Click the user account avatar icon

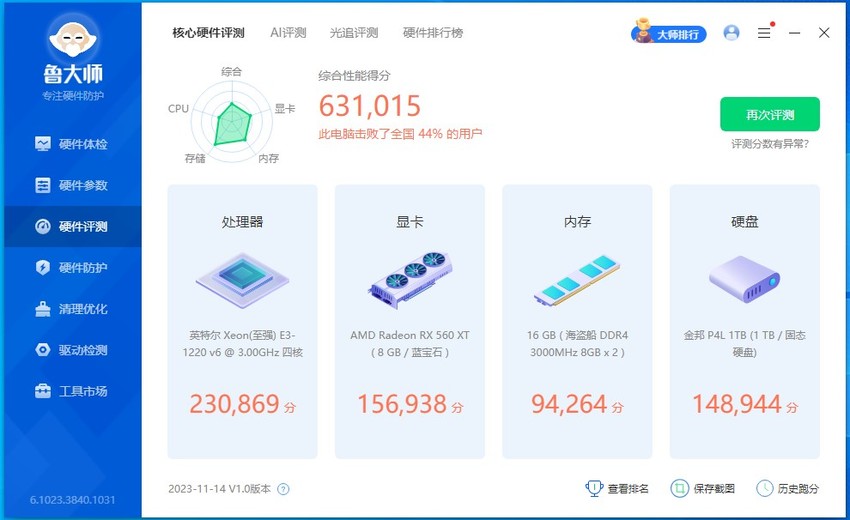(x=731, y=33)
